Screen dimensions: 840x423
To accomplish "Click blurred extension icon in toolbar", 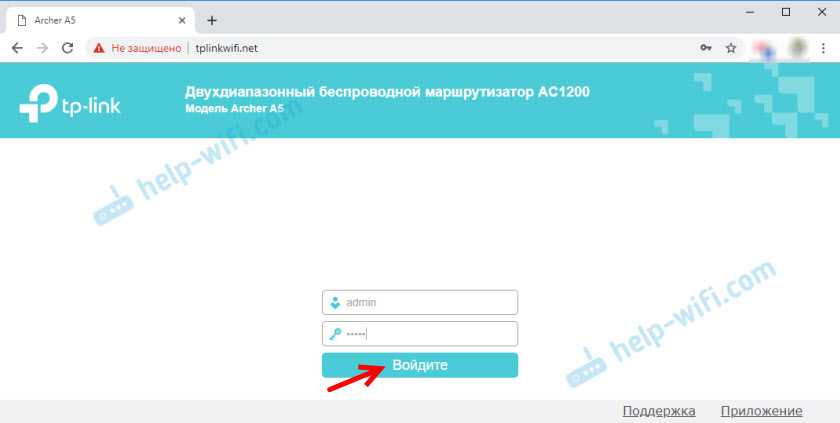I will click(763, 48).
